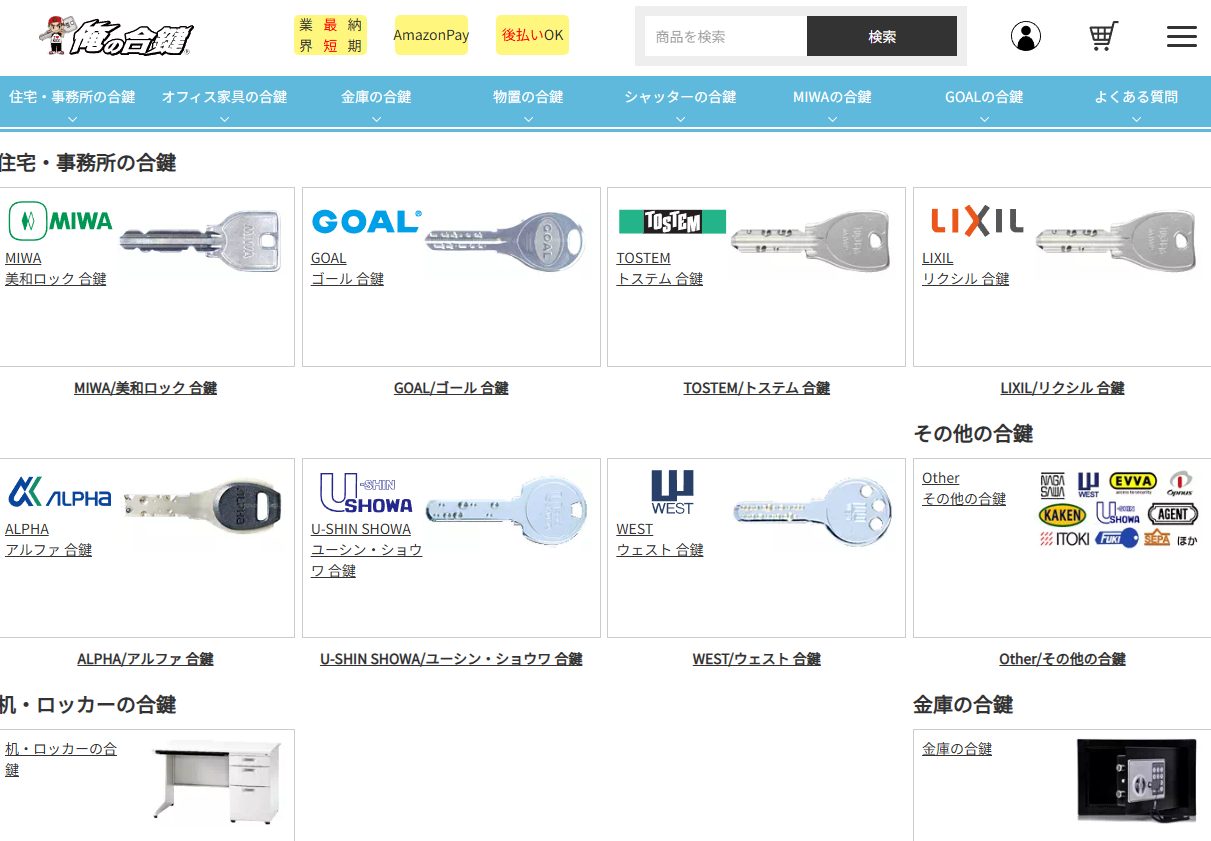Viewport: 1211px width, 841px height.
Task: Expand the 住宅・事務所の合鍵 menu
Action: (72, 102)
